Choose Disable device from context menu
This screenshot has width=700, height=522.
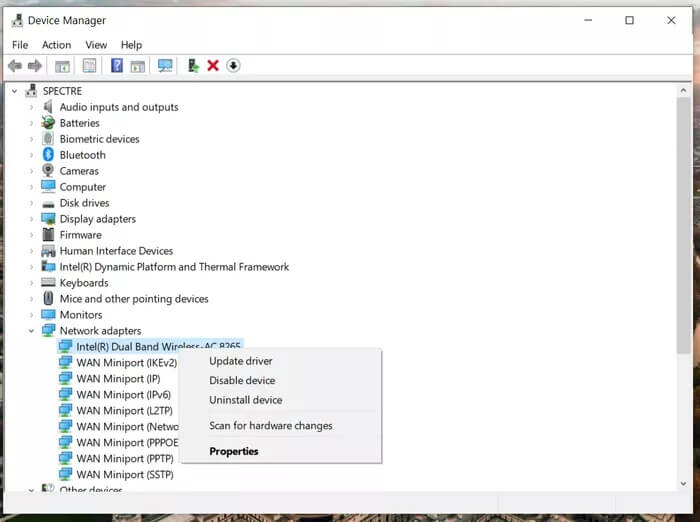click(x=281, y=380)
